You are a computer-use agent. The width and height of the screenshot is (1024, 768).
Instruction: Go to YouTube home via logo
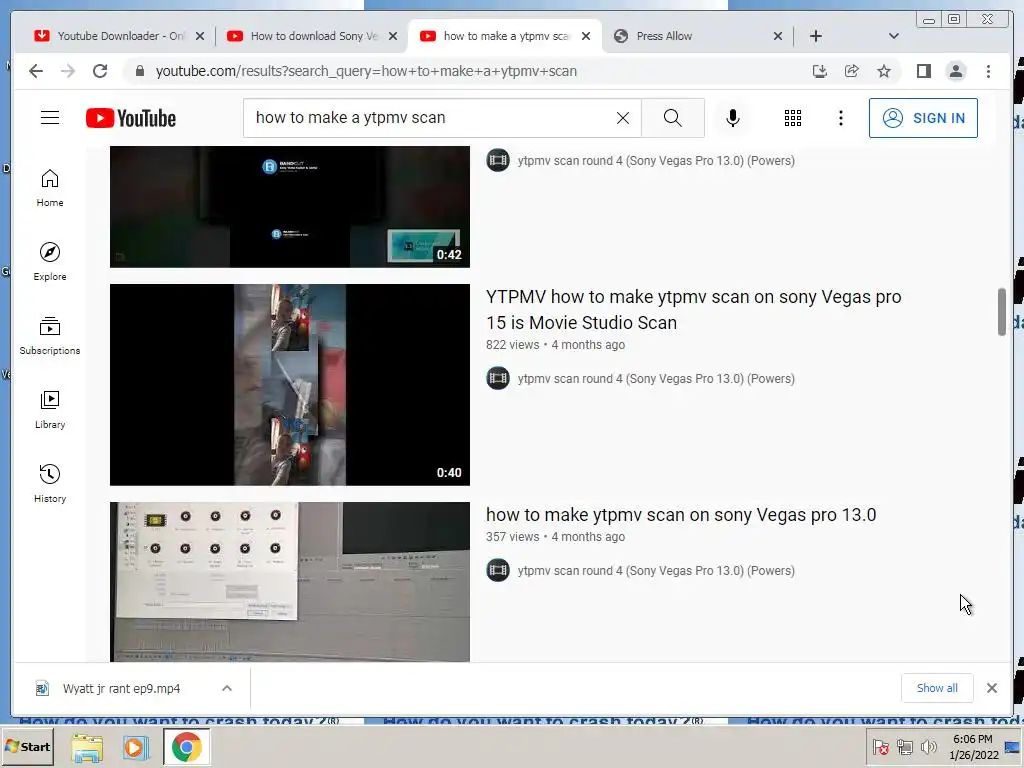click(x=131, y=118)
